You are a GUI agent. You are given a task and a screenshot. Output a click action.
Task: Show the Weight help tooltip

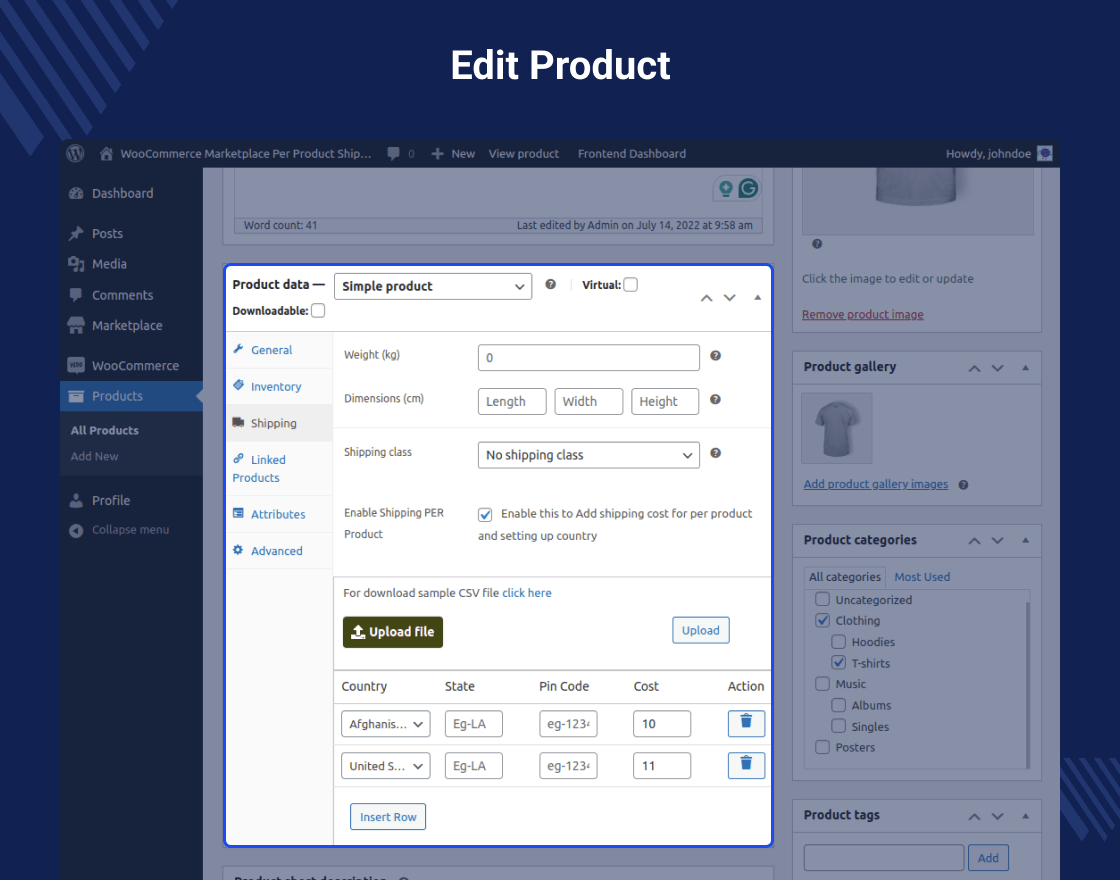click(x=715, y=356)
